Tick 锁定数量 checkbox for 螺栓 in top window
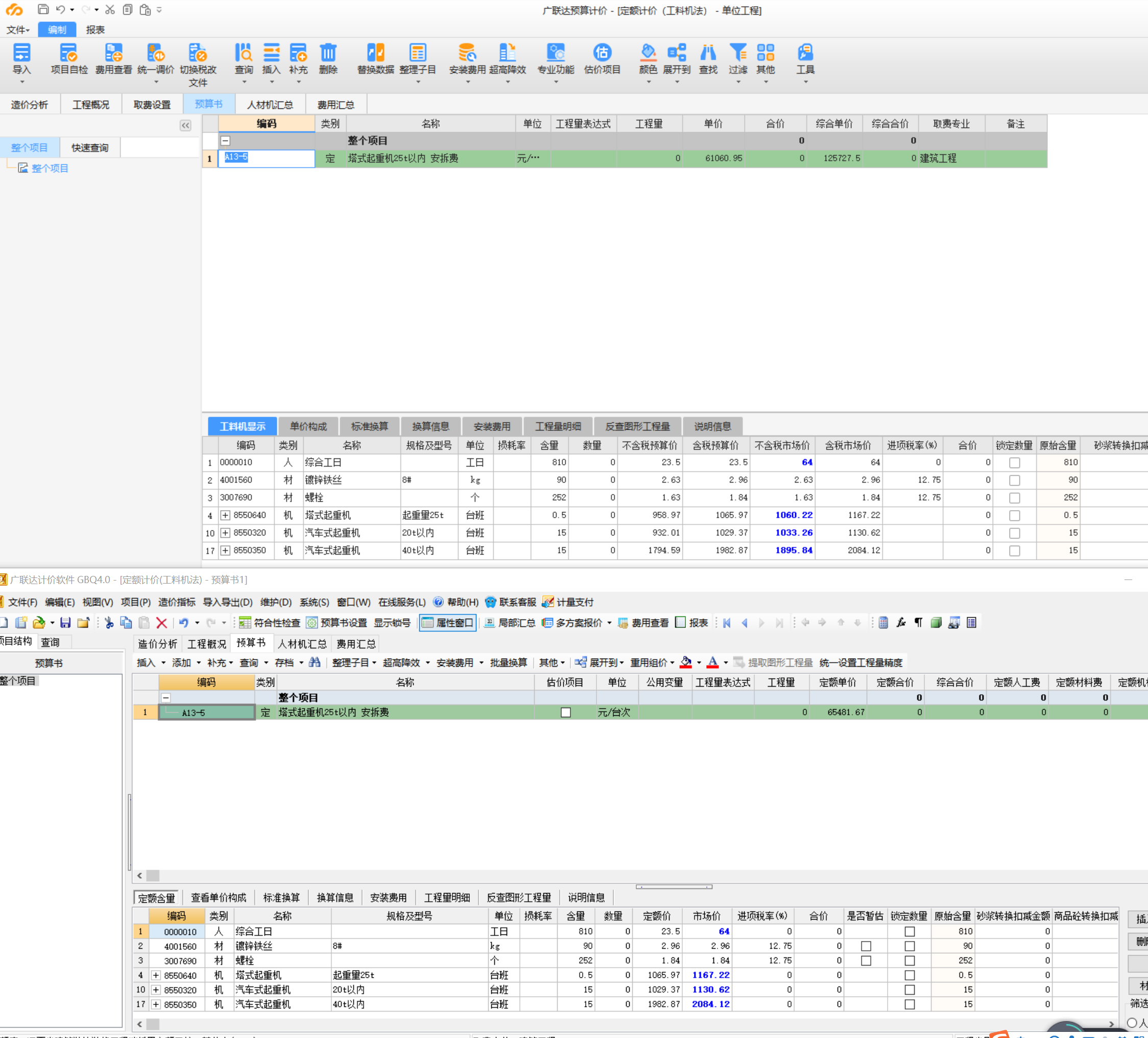 tap(1015, 498)
